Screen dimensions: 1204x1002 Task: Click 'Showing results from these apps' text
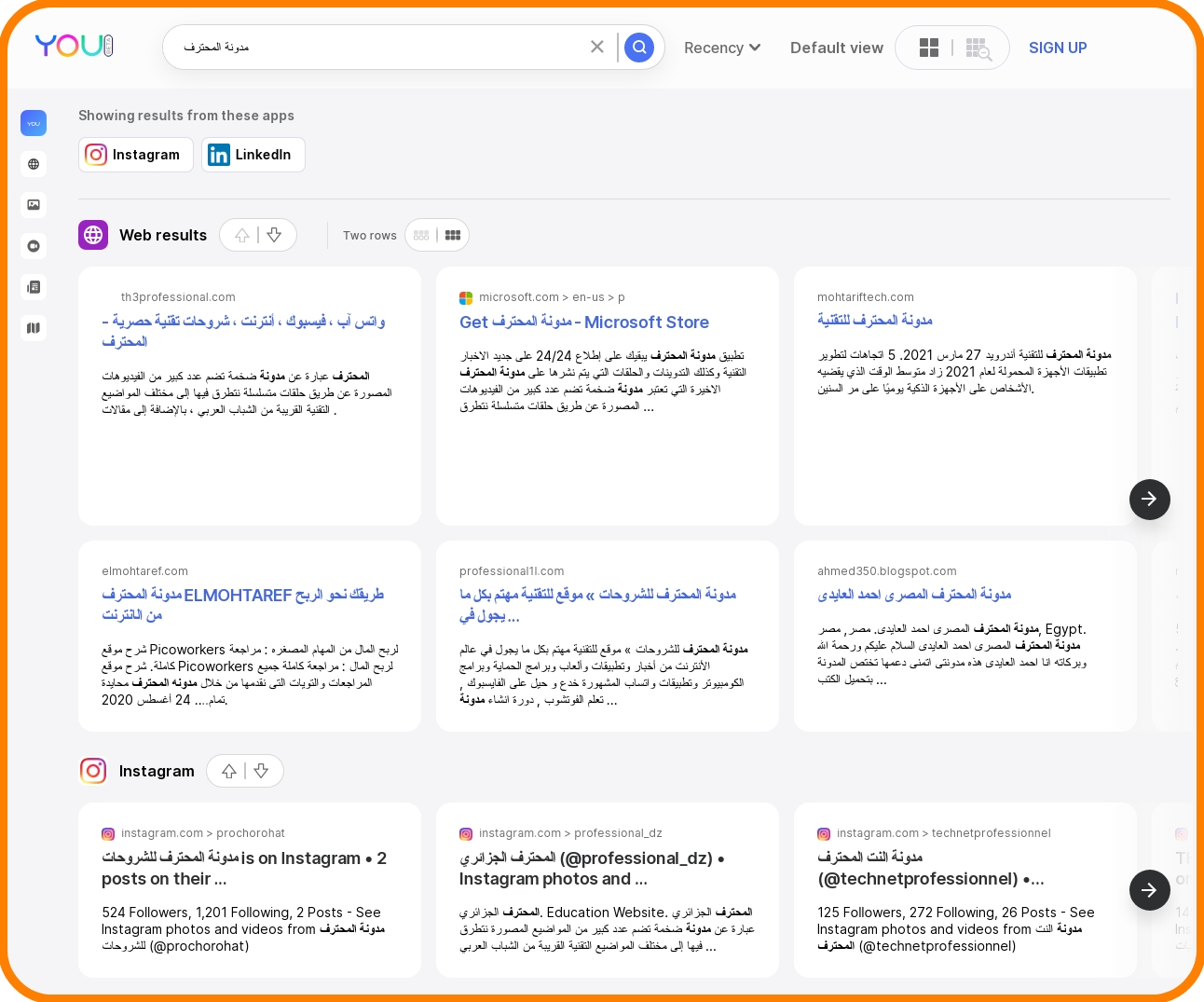(x=186, y=116)
